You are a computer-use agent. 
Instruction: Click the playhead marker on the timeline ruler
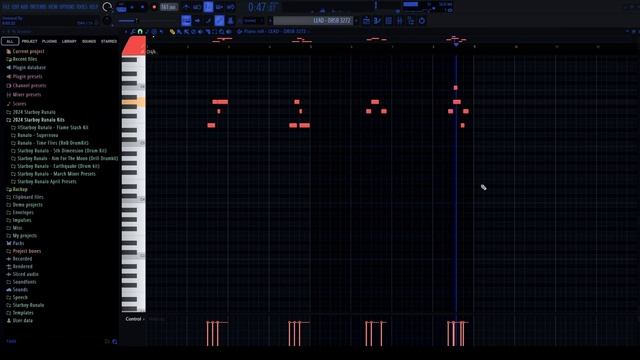456,44
